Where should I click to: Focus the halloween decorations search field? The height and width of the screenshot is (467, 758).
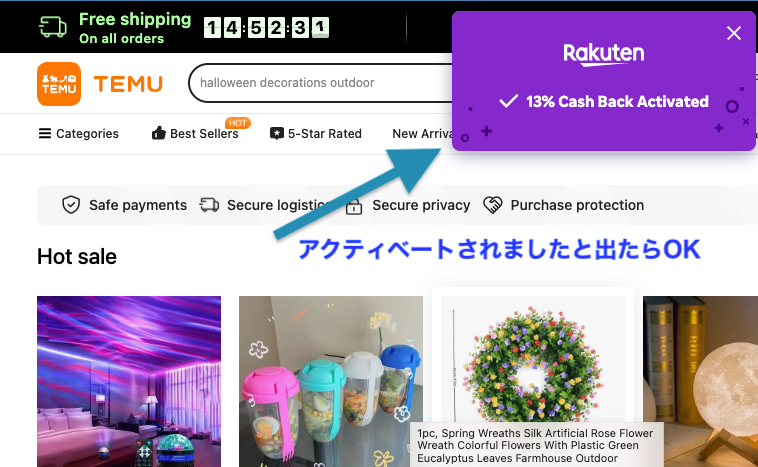(x=321, y=83)
